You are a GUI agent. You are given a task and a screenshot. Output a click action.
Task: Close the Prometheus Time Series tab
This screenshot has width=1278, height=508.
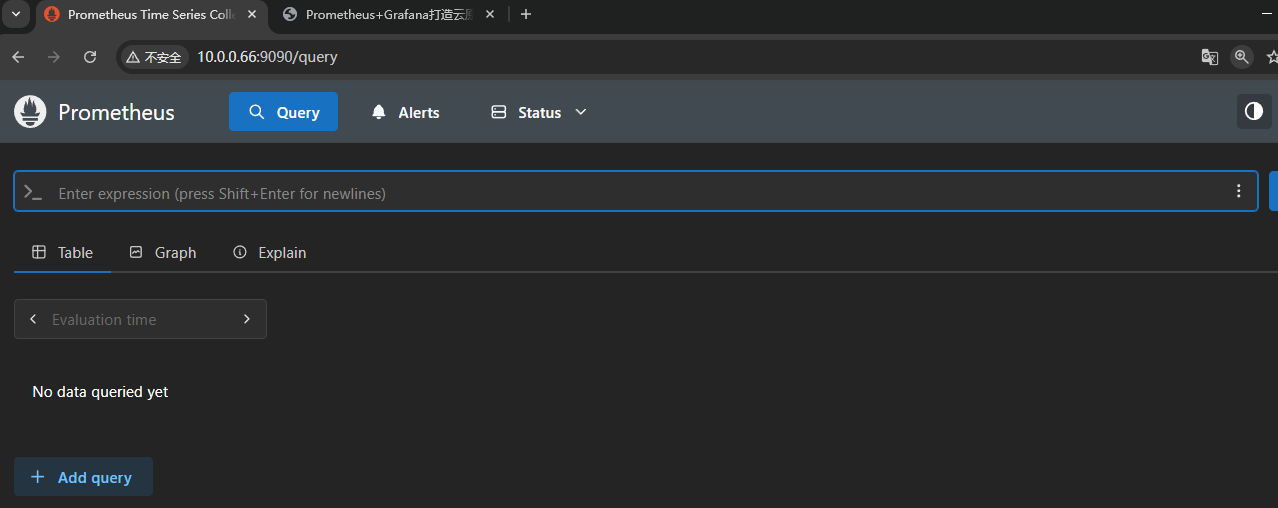point(250,14)
